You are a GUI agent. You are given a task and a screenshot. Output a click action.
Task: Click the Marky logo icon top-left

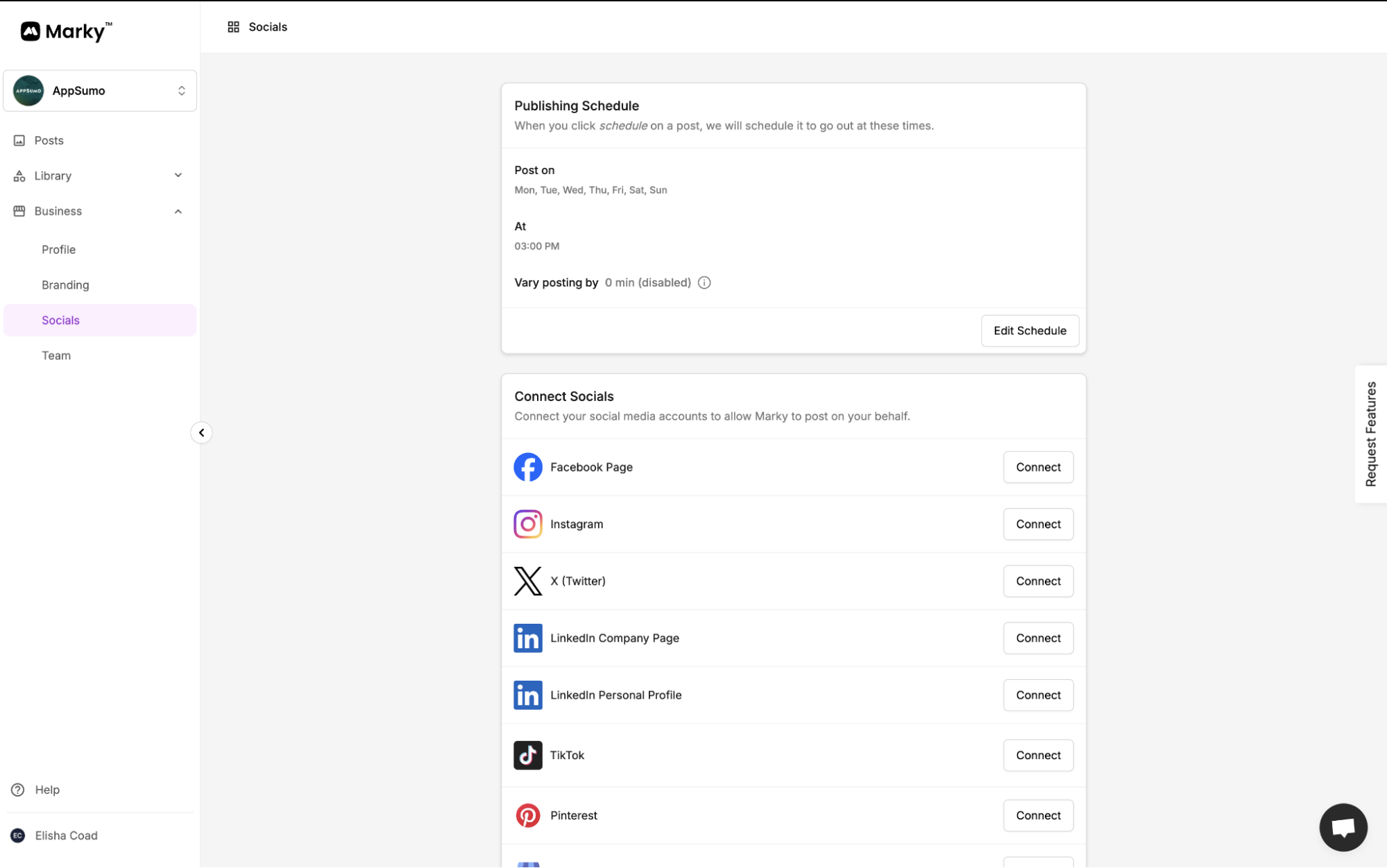(30, 31)
